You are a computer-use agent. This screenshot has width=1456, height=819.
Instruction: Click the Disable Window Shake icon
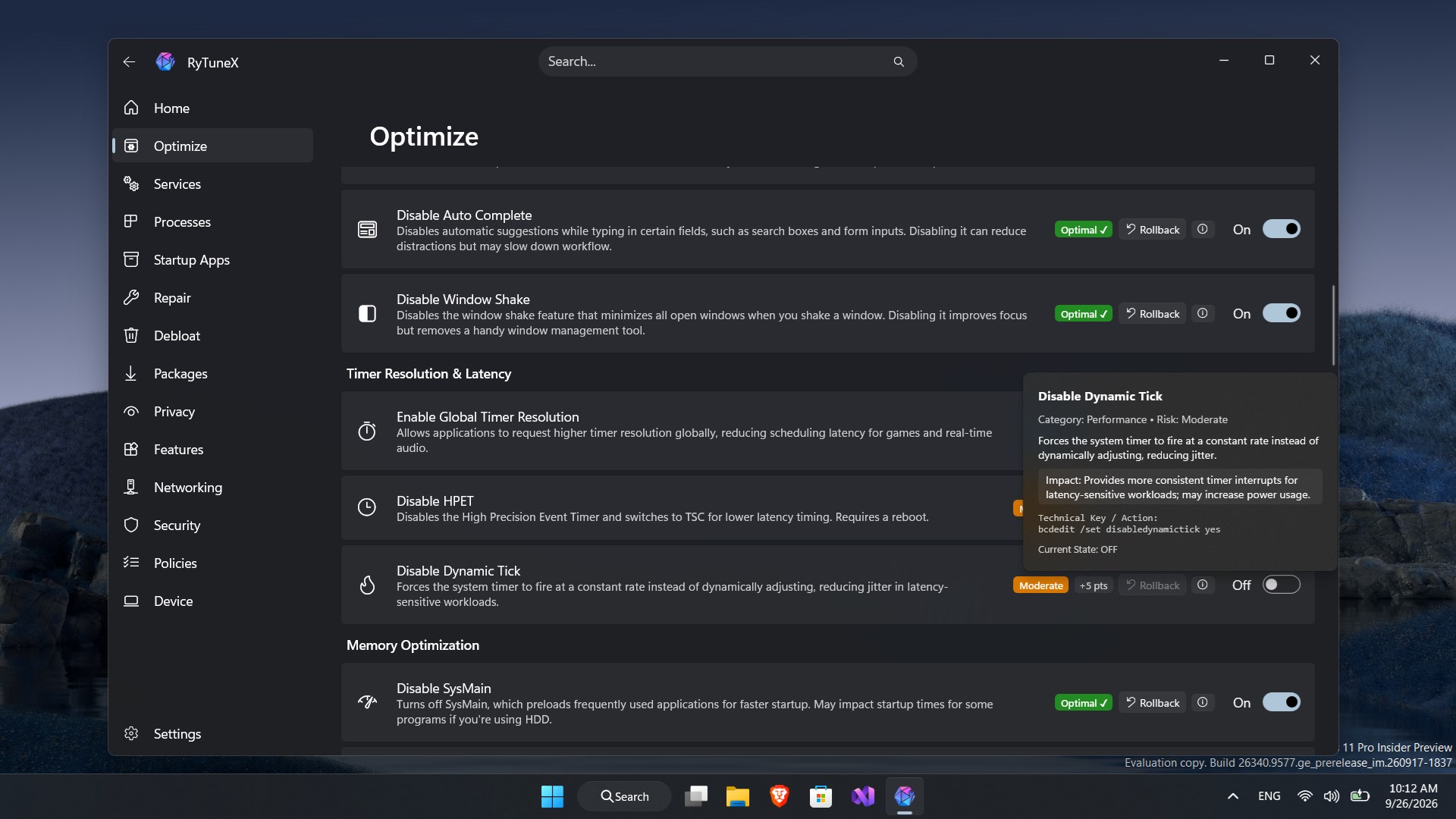367,313
